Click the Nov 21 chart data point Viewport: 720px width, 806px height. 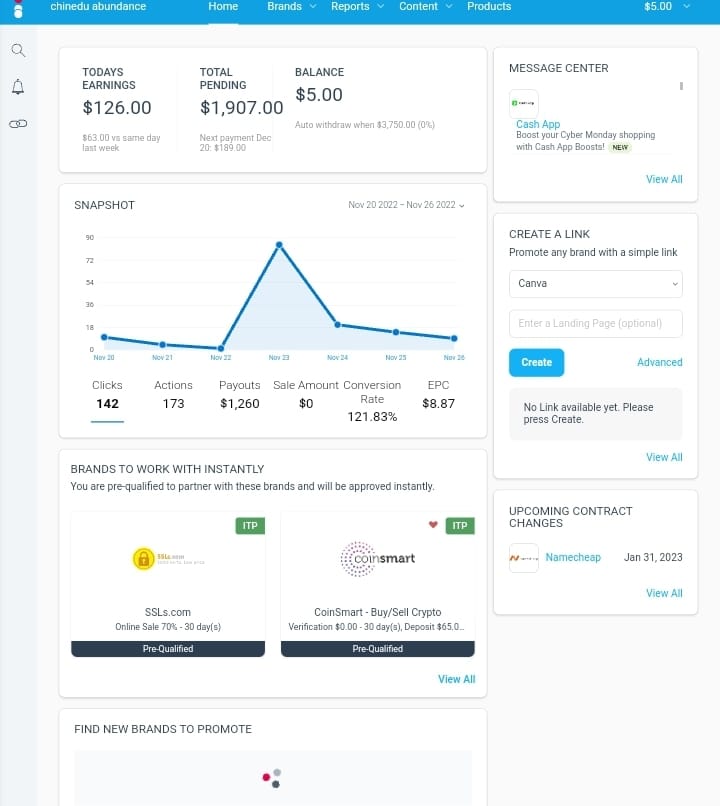click(162, 344)
